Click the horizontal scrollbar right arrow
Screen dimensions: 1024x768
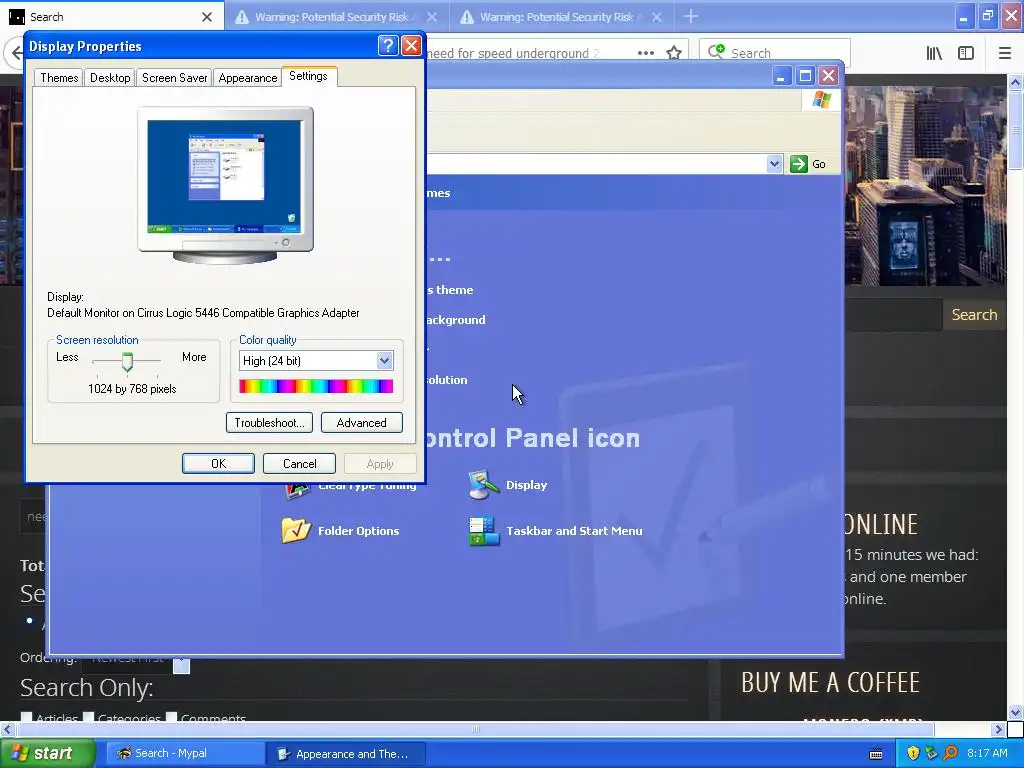pos(998,729)
